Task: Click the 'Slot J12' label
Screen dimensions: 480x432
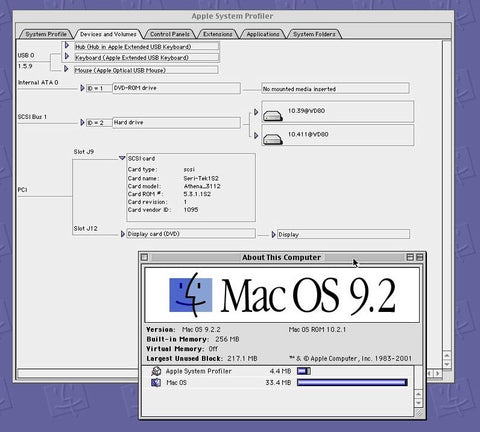Action: click(85, 228)
